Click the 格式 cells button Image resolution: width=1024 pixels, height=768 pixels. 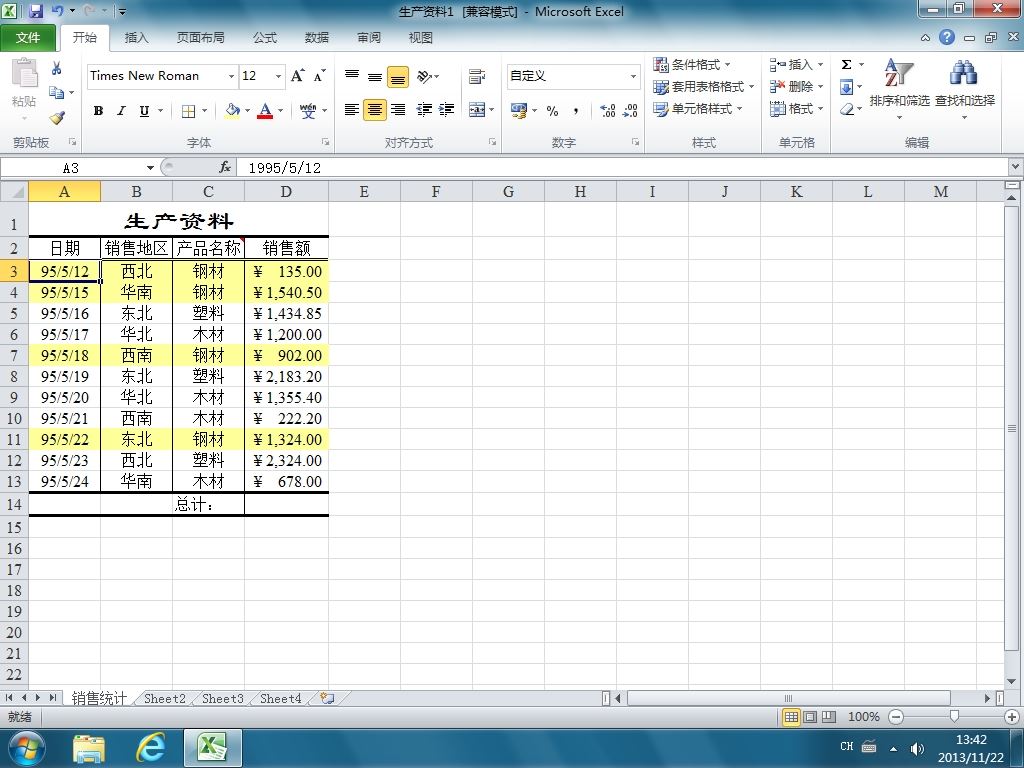pos(796,109)
